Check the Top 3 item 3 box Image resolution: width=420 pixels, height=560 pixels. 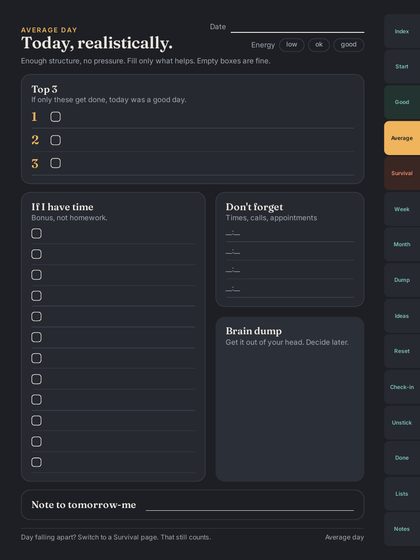coord(55,163)
